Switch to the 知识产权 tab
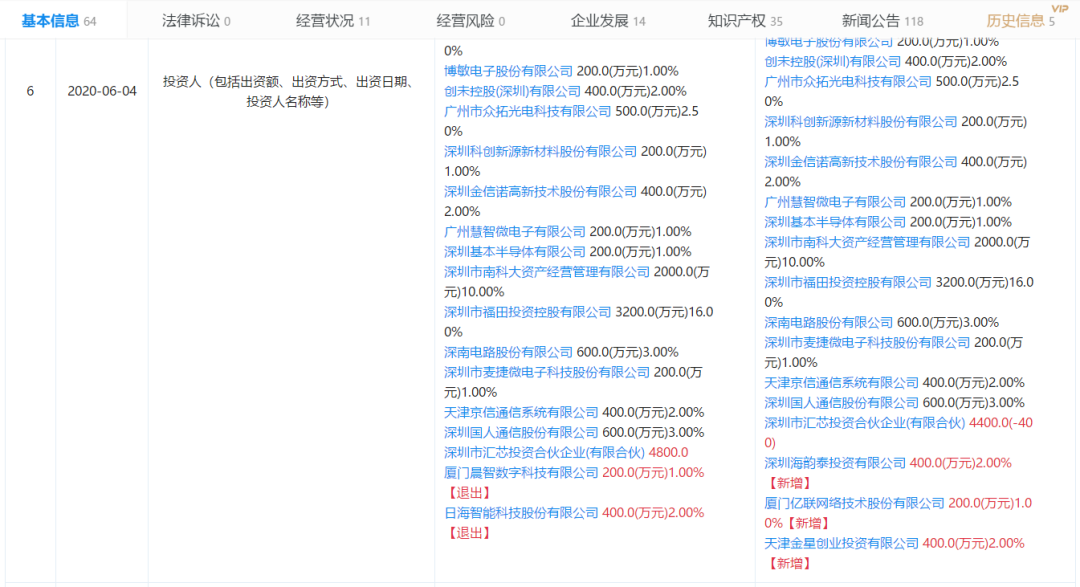The image size is (1080, 587). pos(745,21)
